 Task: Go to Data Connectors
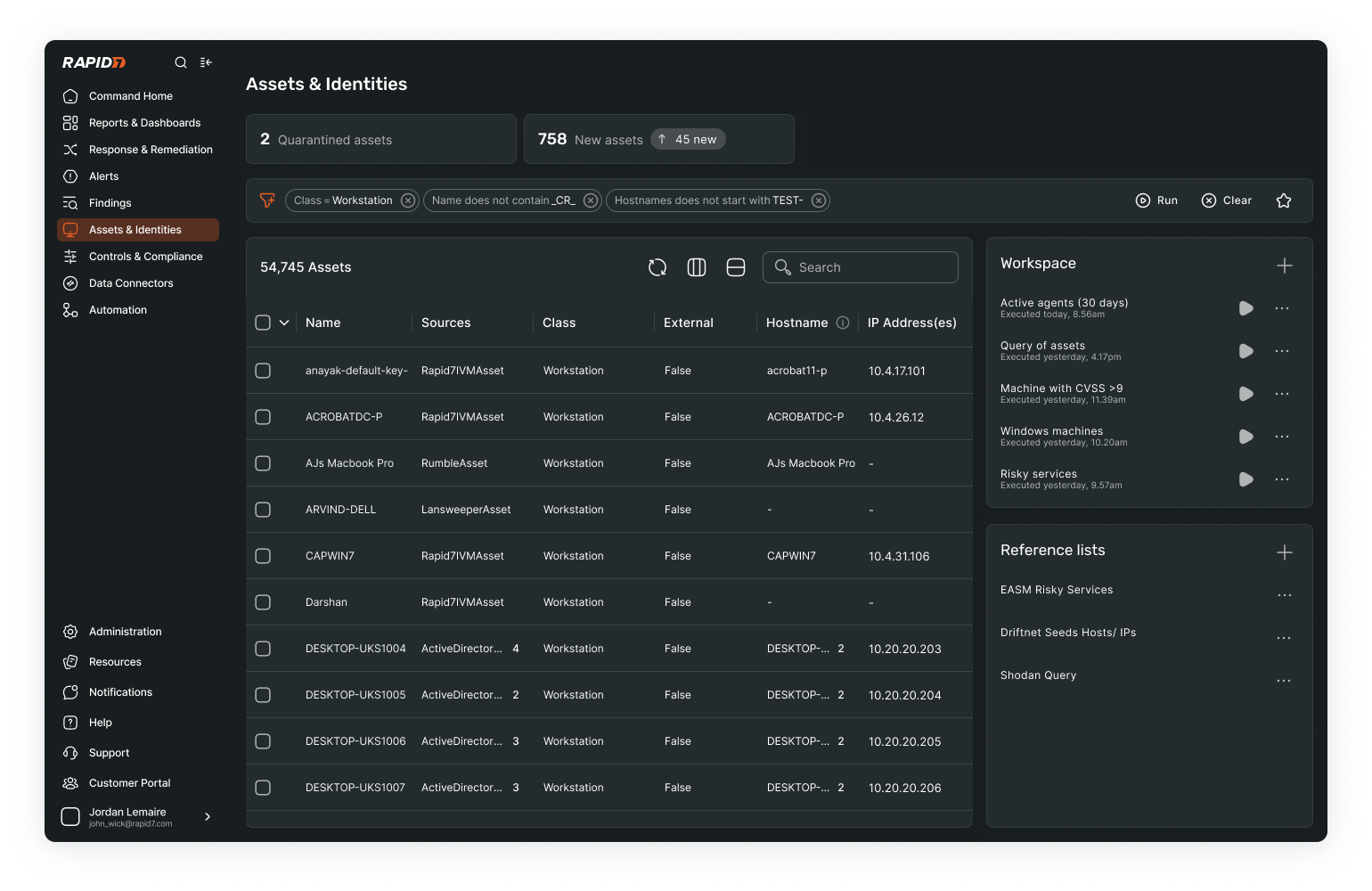(138, 283)
